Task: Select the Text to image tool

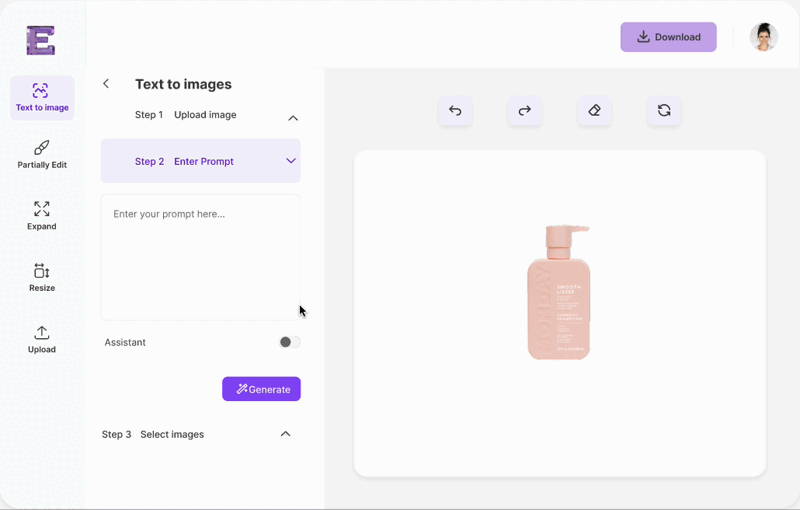Action: [42, 98]
